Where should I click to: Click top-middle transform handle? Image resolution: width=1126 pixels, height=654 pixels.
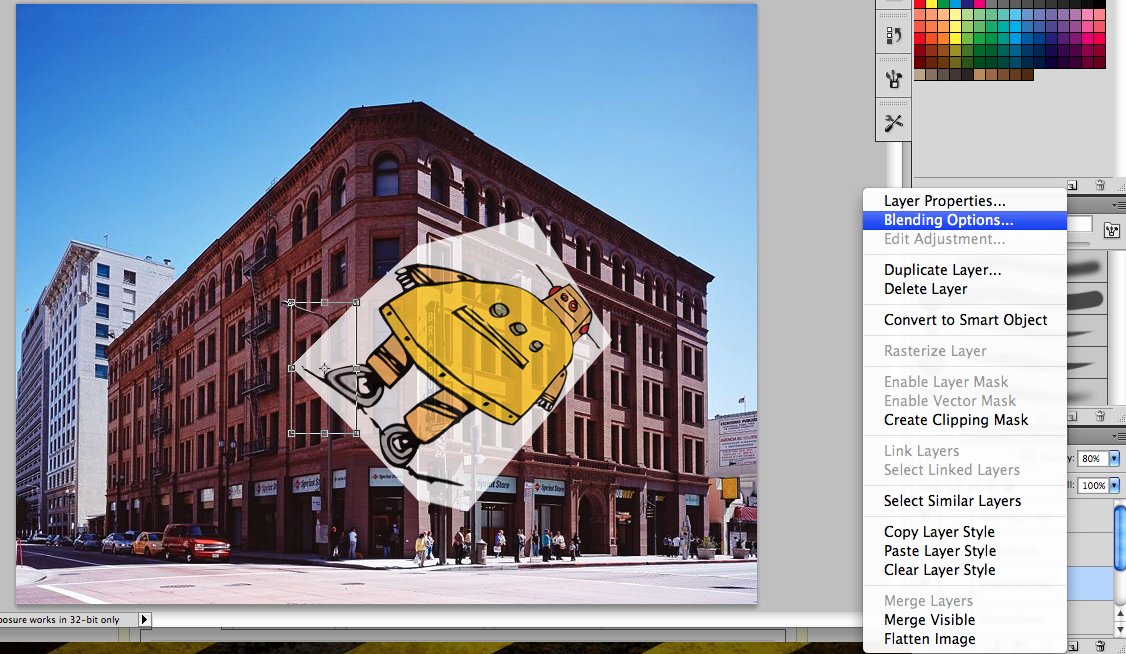325,303
